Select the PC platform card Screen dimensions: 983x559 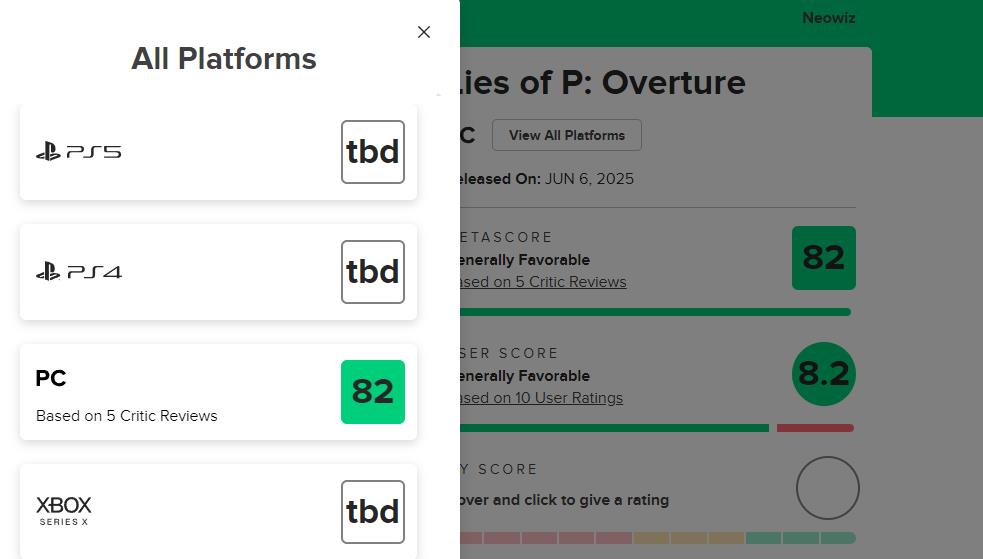180,392
